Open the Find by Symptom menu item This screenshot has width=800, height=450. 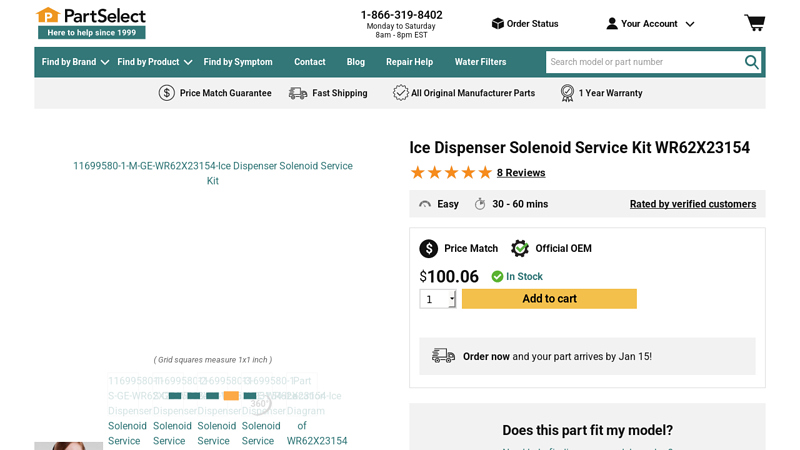pyautogui.click(x=238, y=62)
